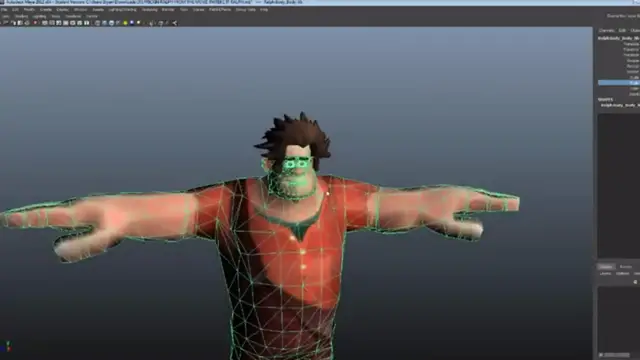This screenshot has width=640, height=360.
Task: Open the Edit menu in Channel Box
Action: point(622,31)
